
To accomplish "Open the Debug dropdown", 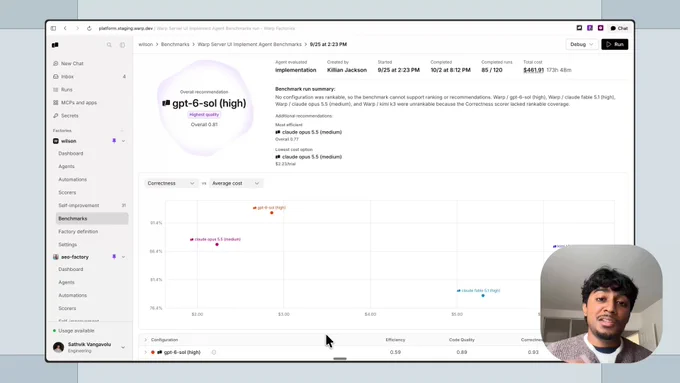I will pos(582,44).
